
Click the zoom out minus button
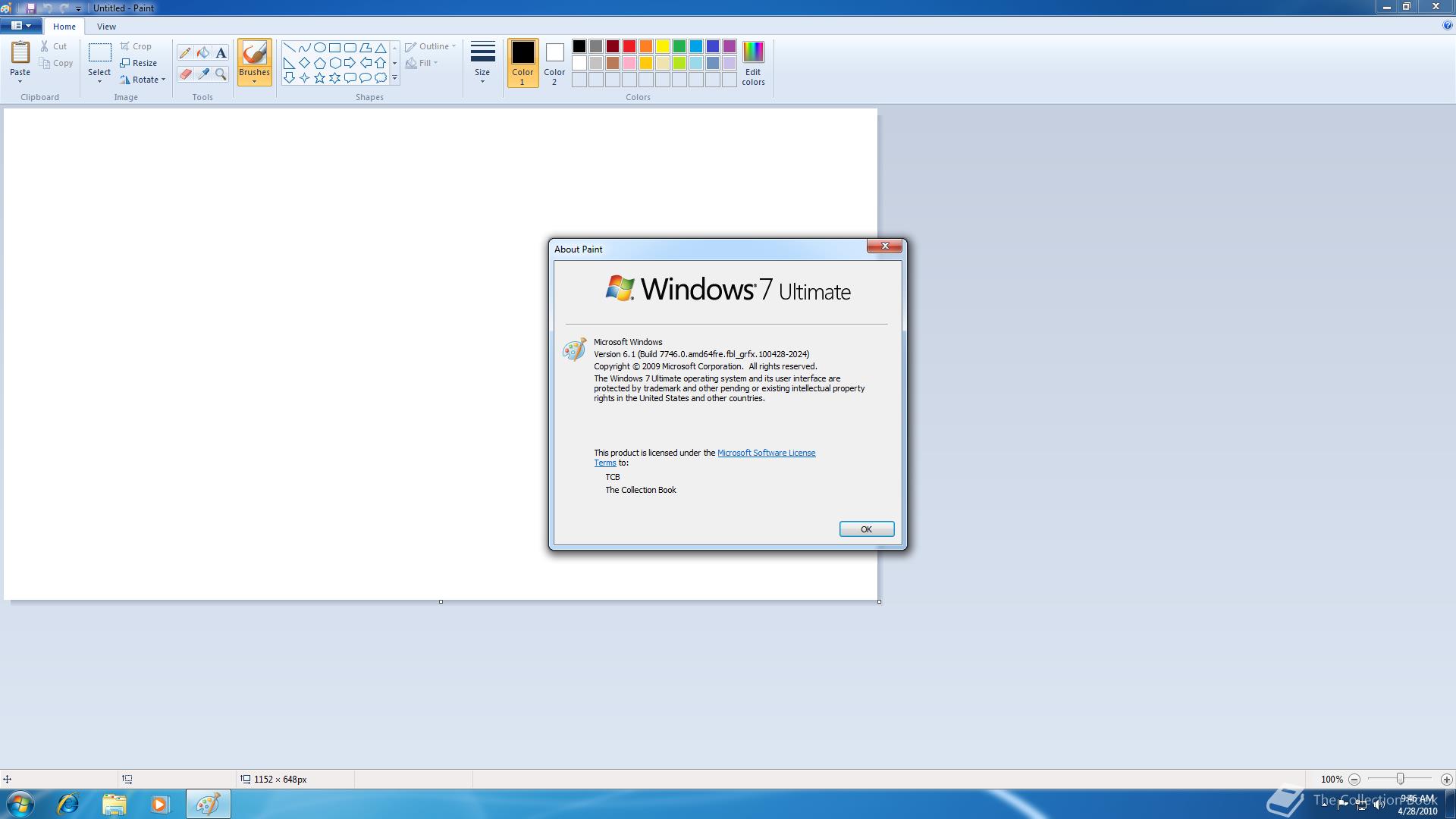(1354, 780)
